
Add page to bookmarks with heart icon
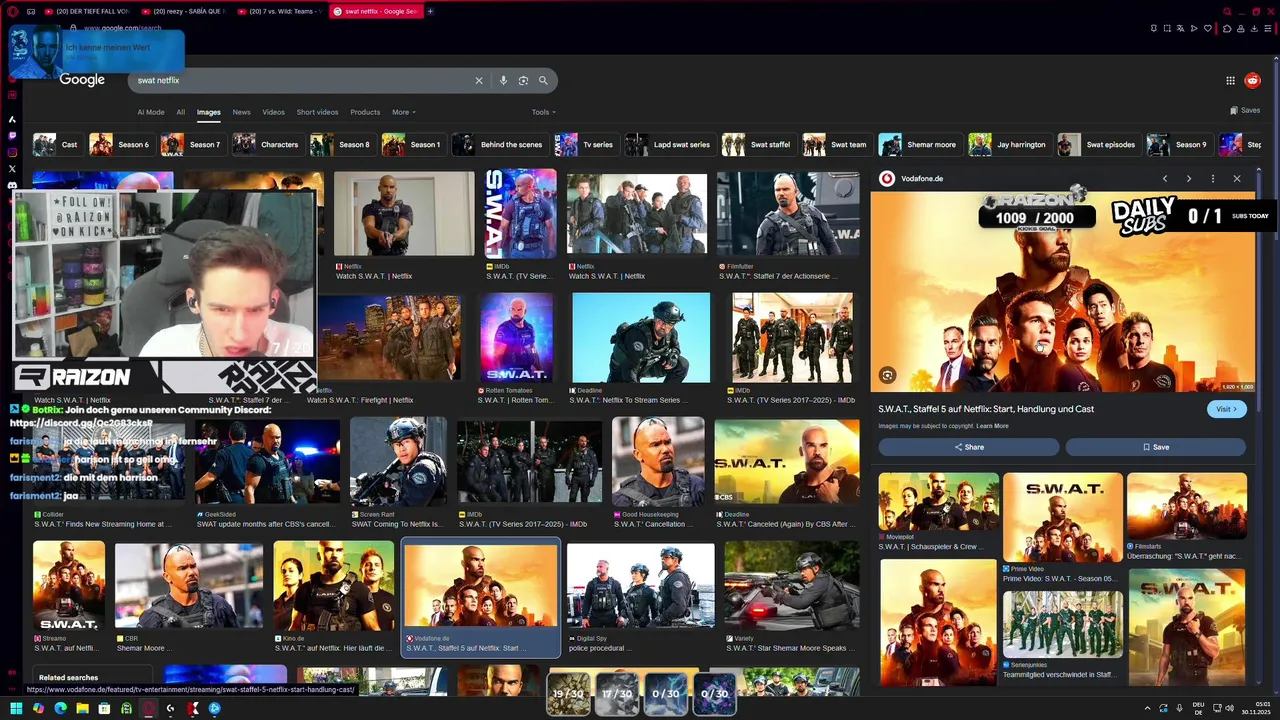pos(1206,28)
